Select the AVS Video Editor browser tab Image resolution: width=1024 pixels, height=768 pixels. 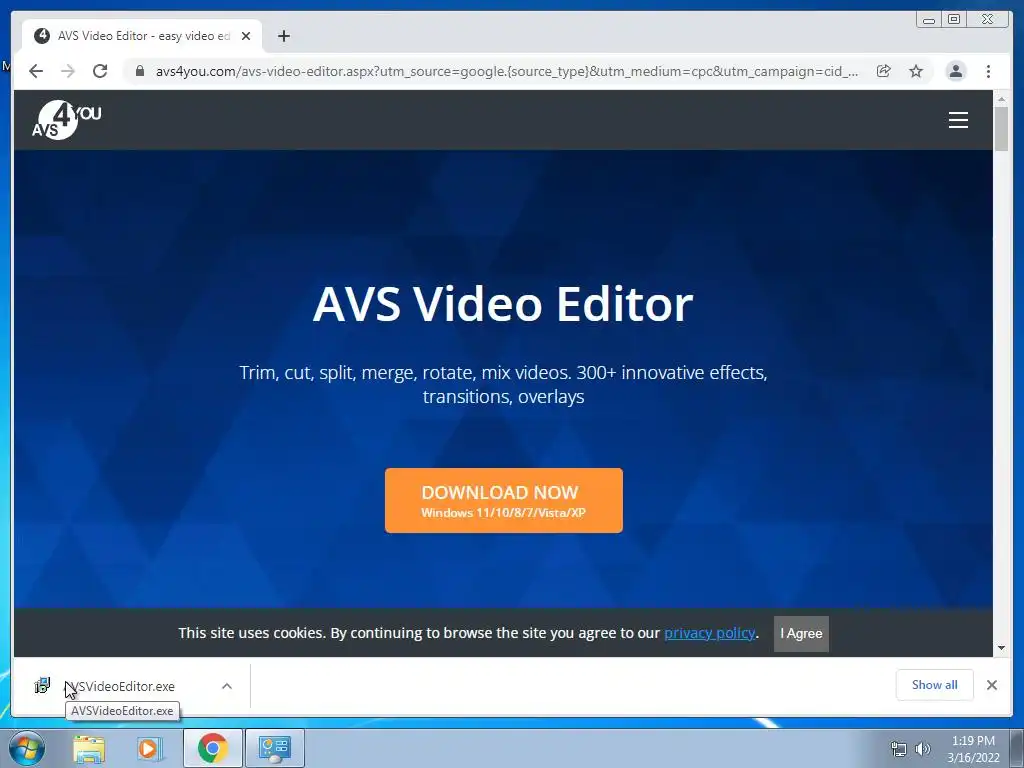tap(142, 36)
